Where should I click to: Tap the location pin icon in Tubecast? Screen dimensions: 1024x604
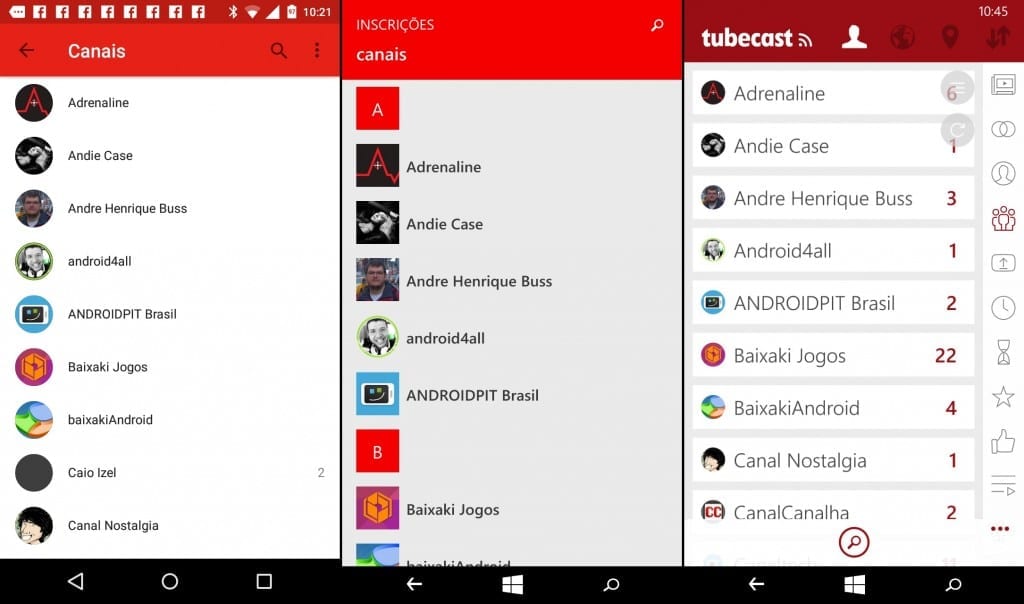pyautogui.click(x=950, y=38)
